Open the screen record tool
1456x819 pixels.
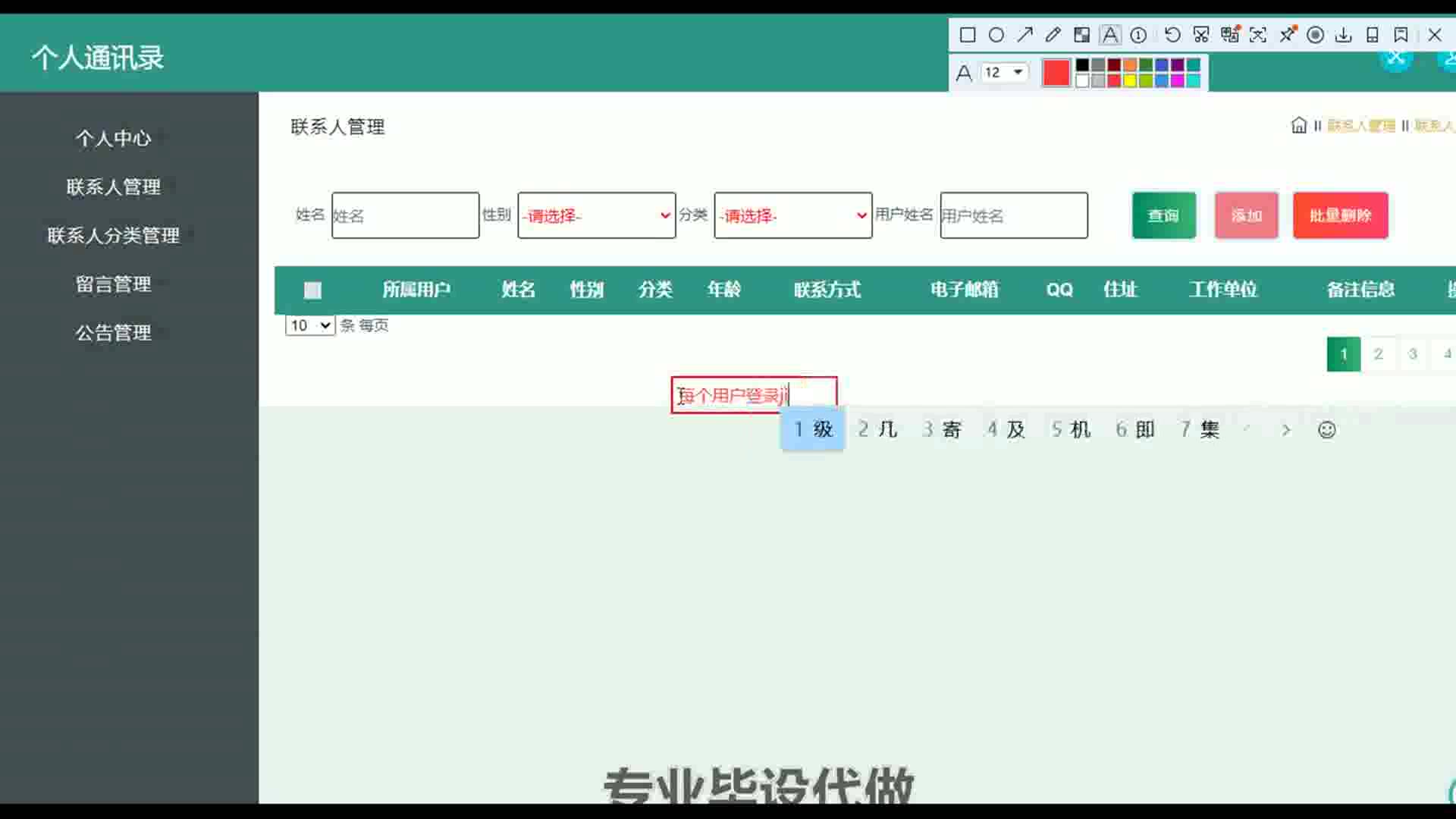pyautogui.click(x=1316, y=35)
